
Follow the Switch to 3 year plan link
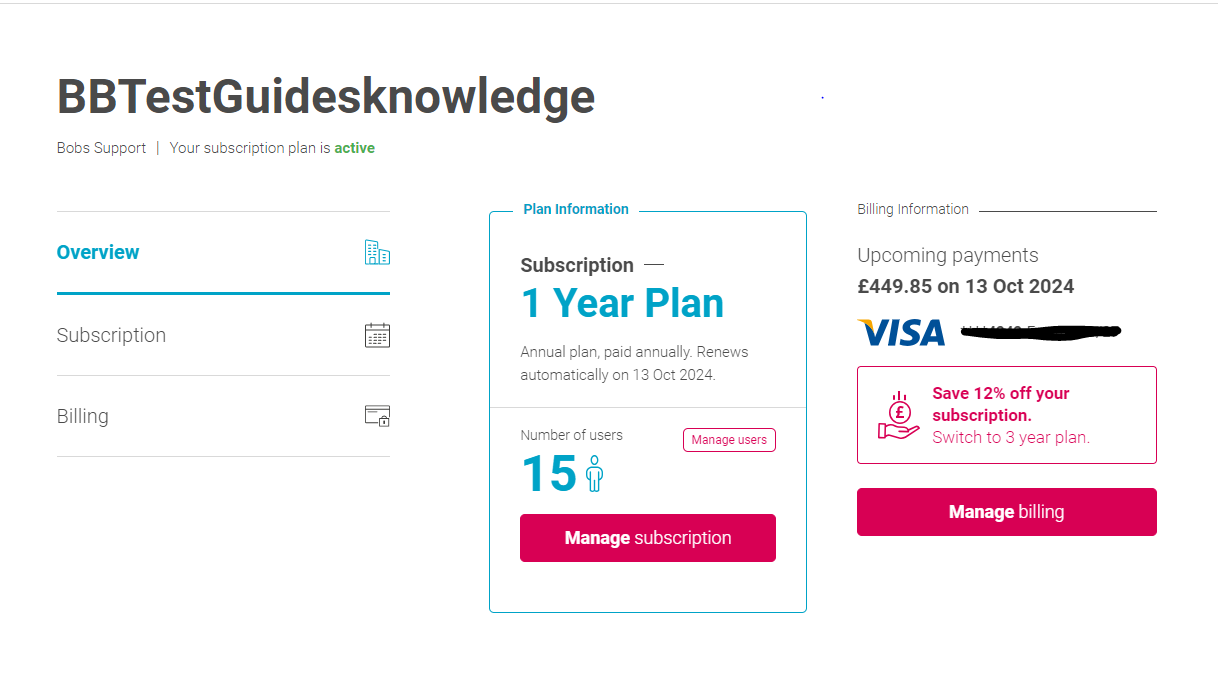(x=1011, y=437)
